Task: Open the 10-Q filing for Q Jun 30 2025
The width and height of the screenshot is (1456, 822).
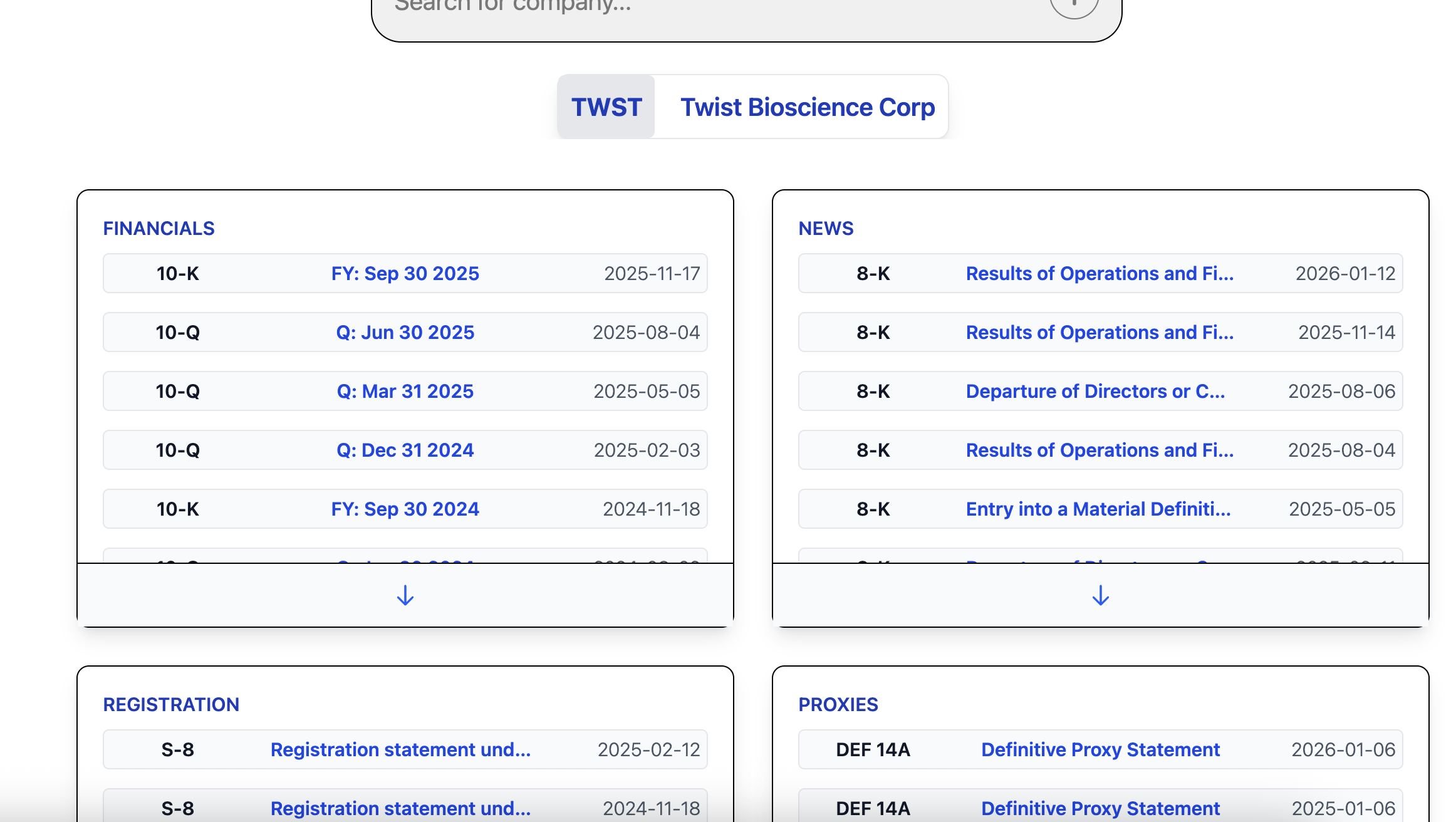Action: [405, 332]
